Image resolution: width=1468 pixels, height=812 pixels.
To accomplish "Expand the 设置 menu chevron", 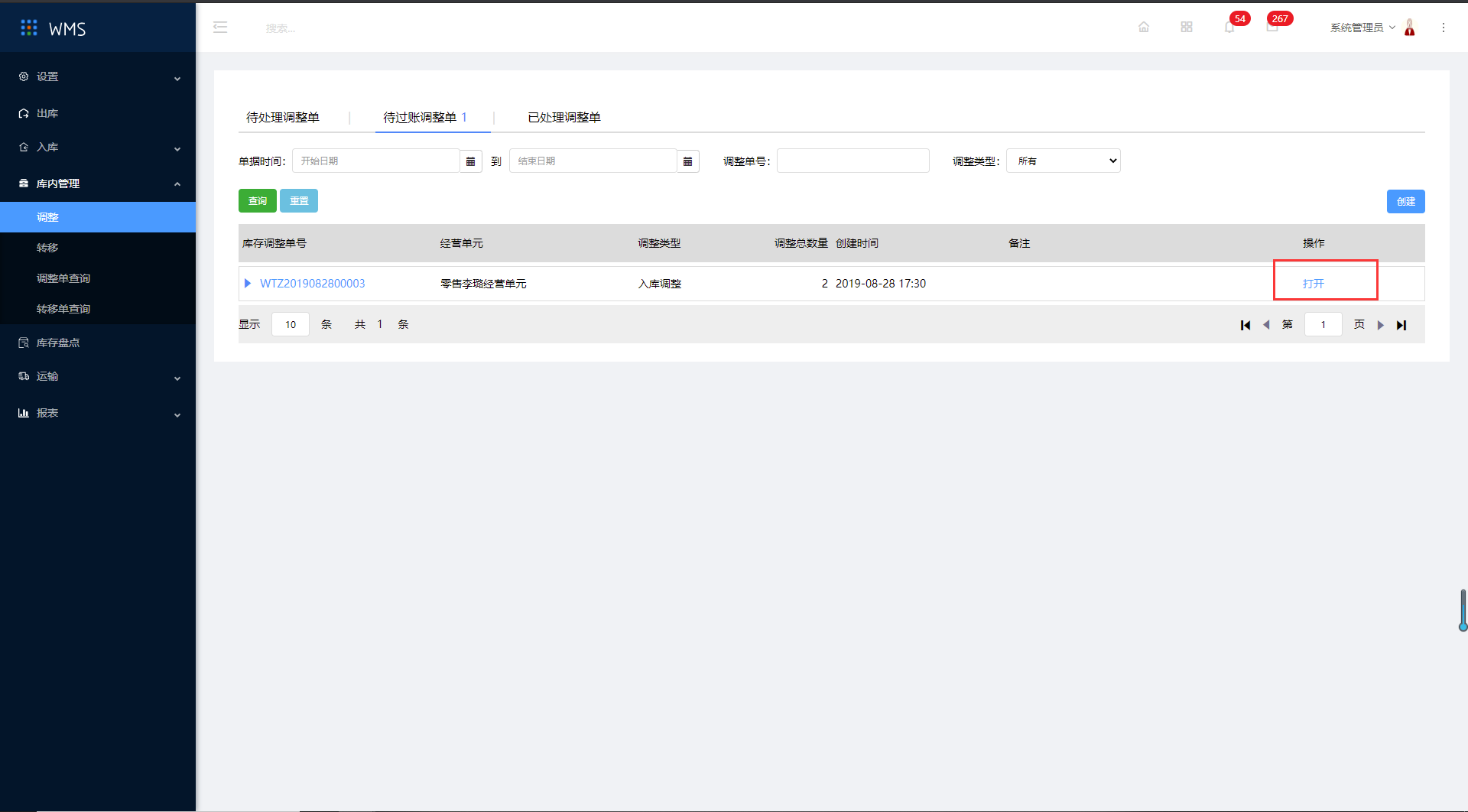I will point(177,78).
